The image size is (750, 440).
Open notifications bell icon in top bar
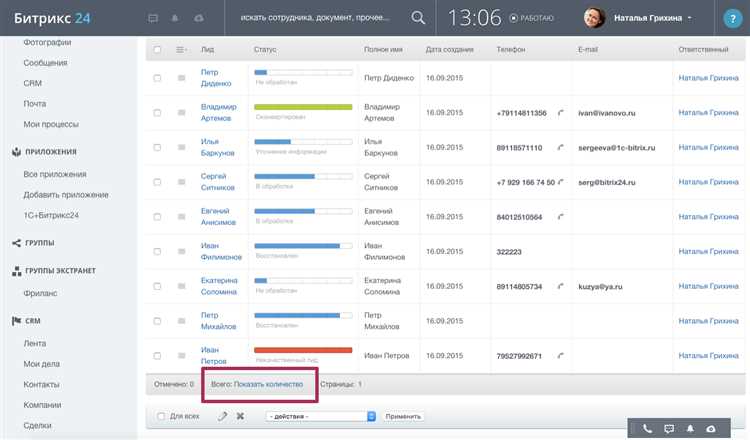(x=175, y=18)
